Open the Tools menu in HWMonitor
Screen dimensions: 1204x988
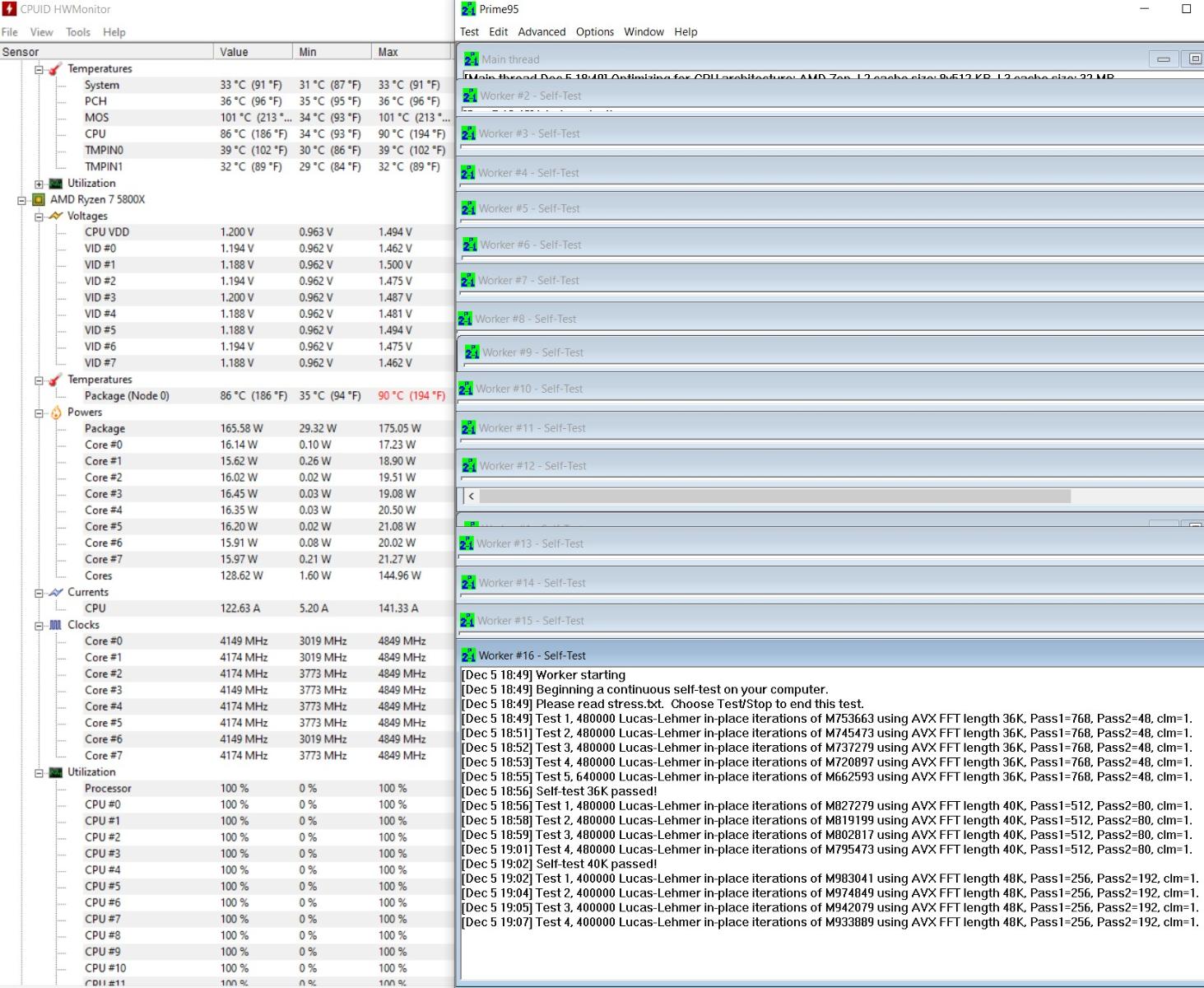point(78,32)
